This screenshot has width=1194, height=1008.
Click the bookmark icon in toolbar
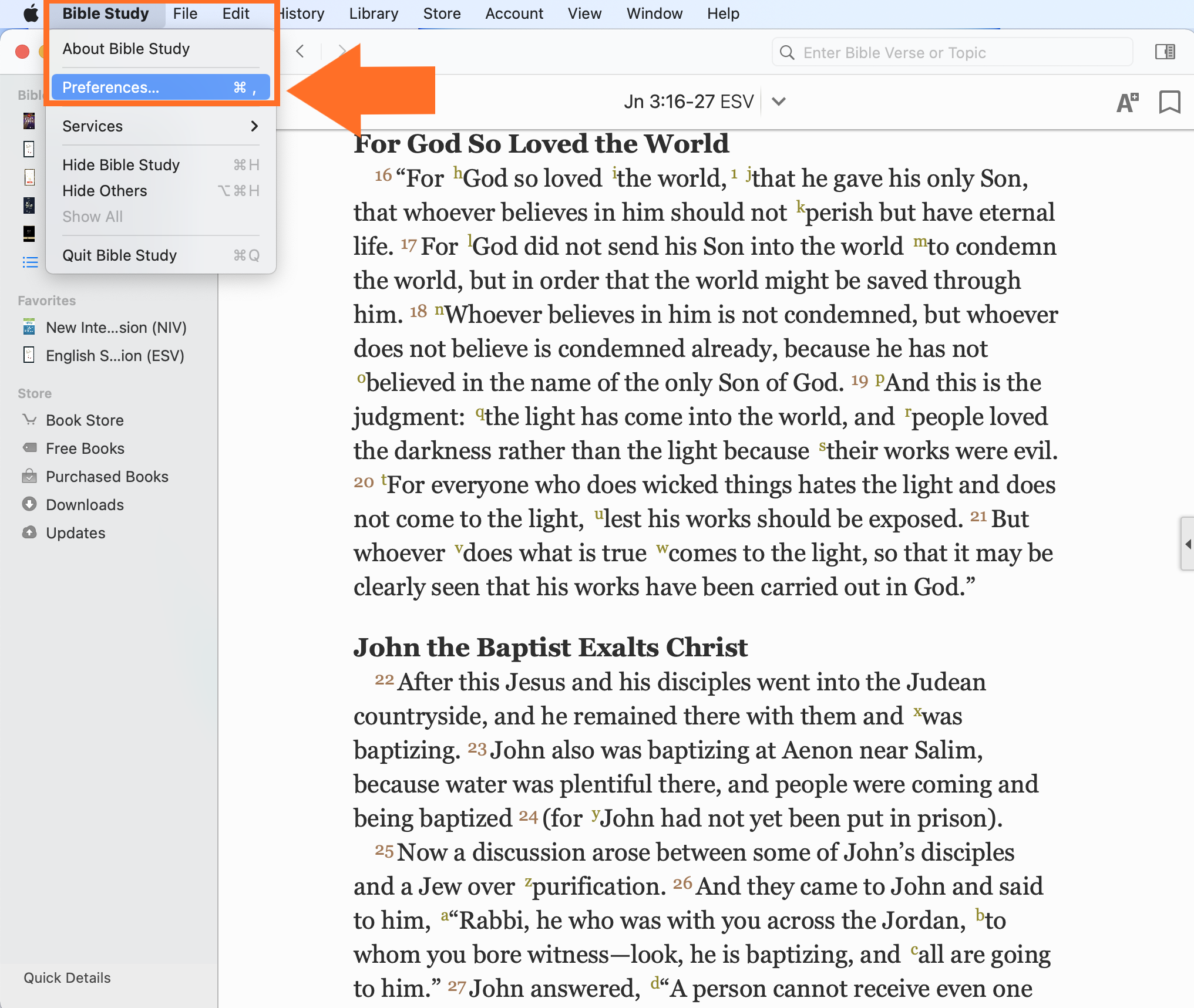coord(1169,102)
